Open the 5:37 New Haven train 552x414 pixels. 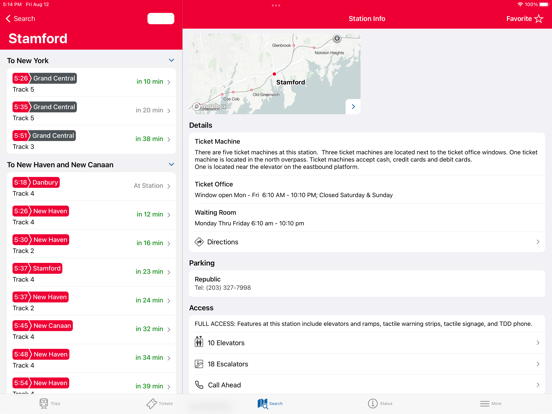tap(91, 301)
